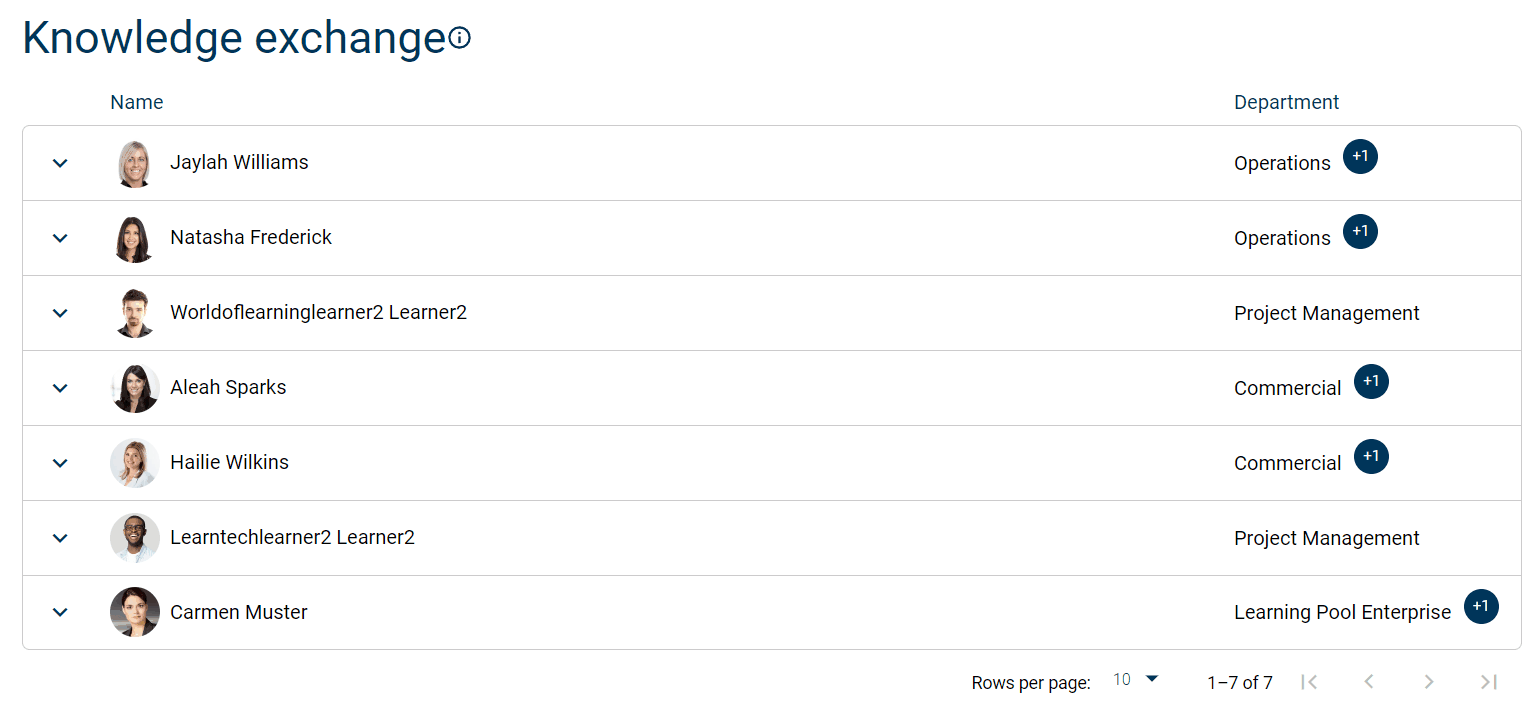
Task: Click Jaylah Williams' +1 department badge
Action: (x=1360, y=157)
